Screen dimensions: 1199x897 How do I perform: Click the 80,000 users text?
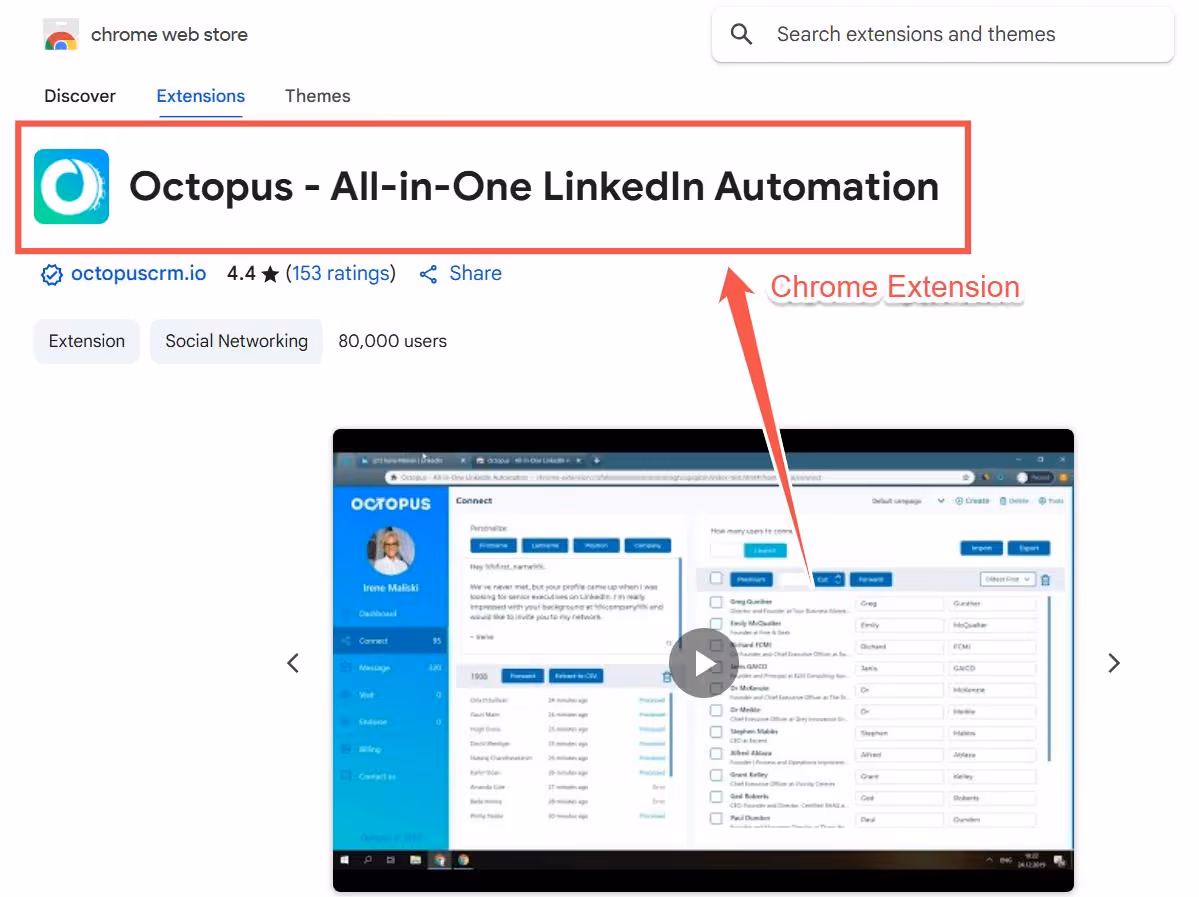click(x=392, y=341)
